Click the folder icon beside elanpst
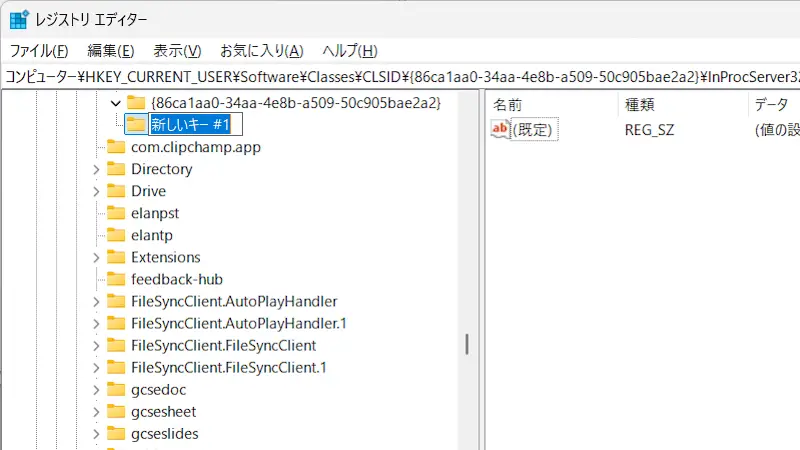The image size is (800, 450). pyautogui.click(x=116, y=213)
